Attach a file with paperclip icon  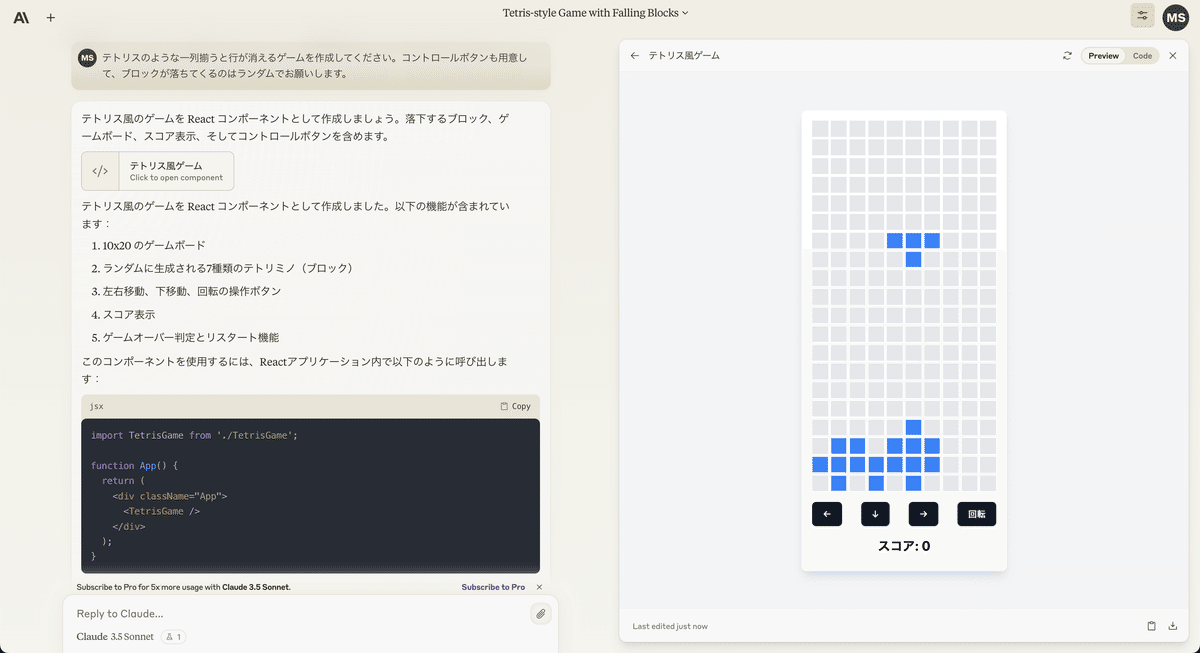[x=541, y=614]
